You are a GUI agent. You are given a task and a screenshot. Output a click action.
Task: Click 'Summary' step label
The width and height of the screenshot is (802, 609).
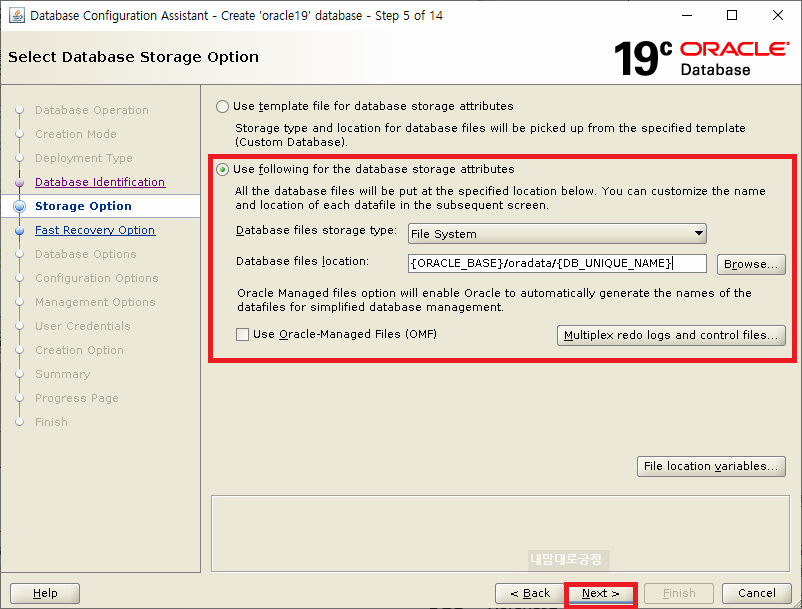click(x=62, y=374)
